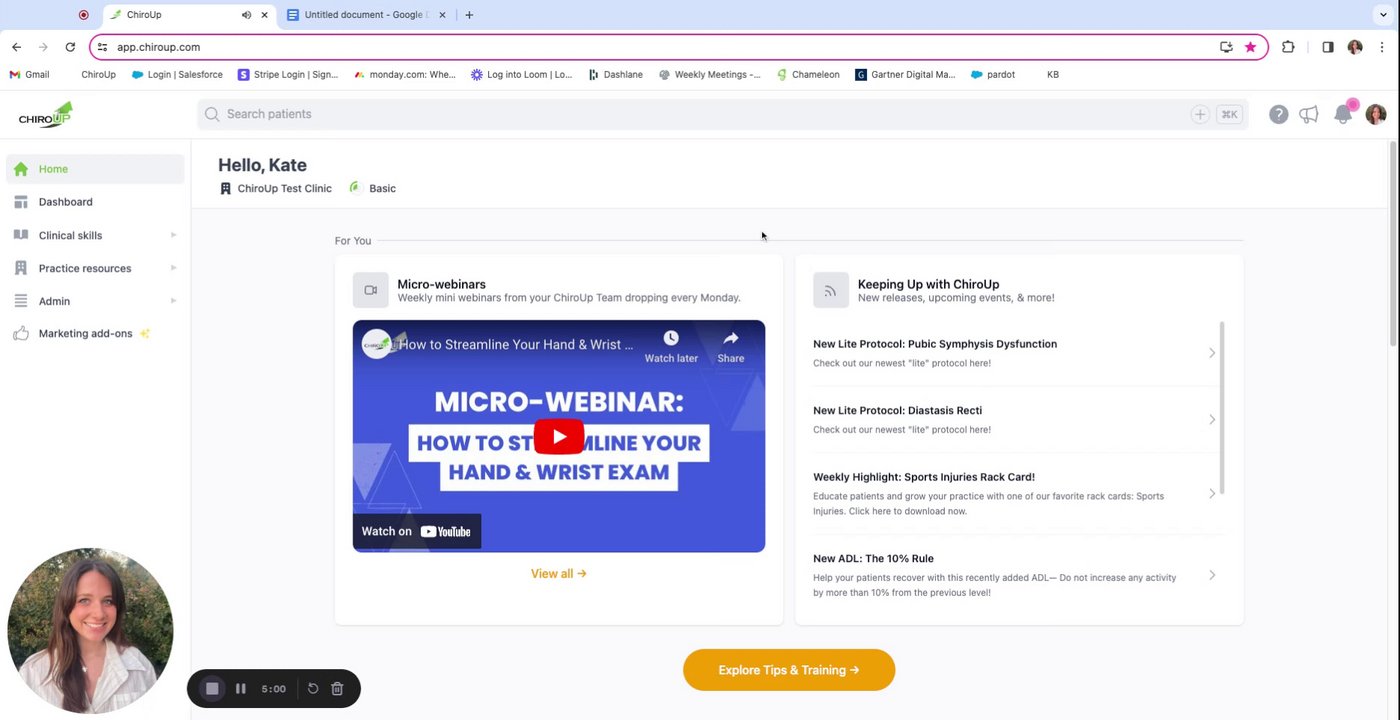1400x720 pixels.
Task: Click the ⌘K shortcut badge
Action: pyautogui.click(x=1229, y=114)
